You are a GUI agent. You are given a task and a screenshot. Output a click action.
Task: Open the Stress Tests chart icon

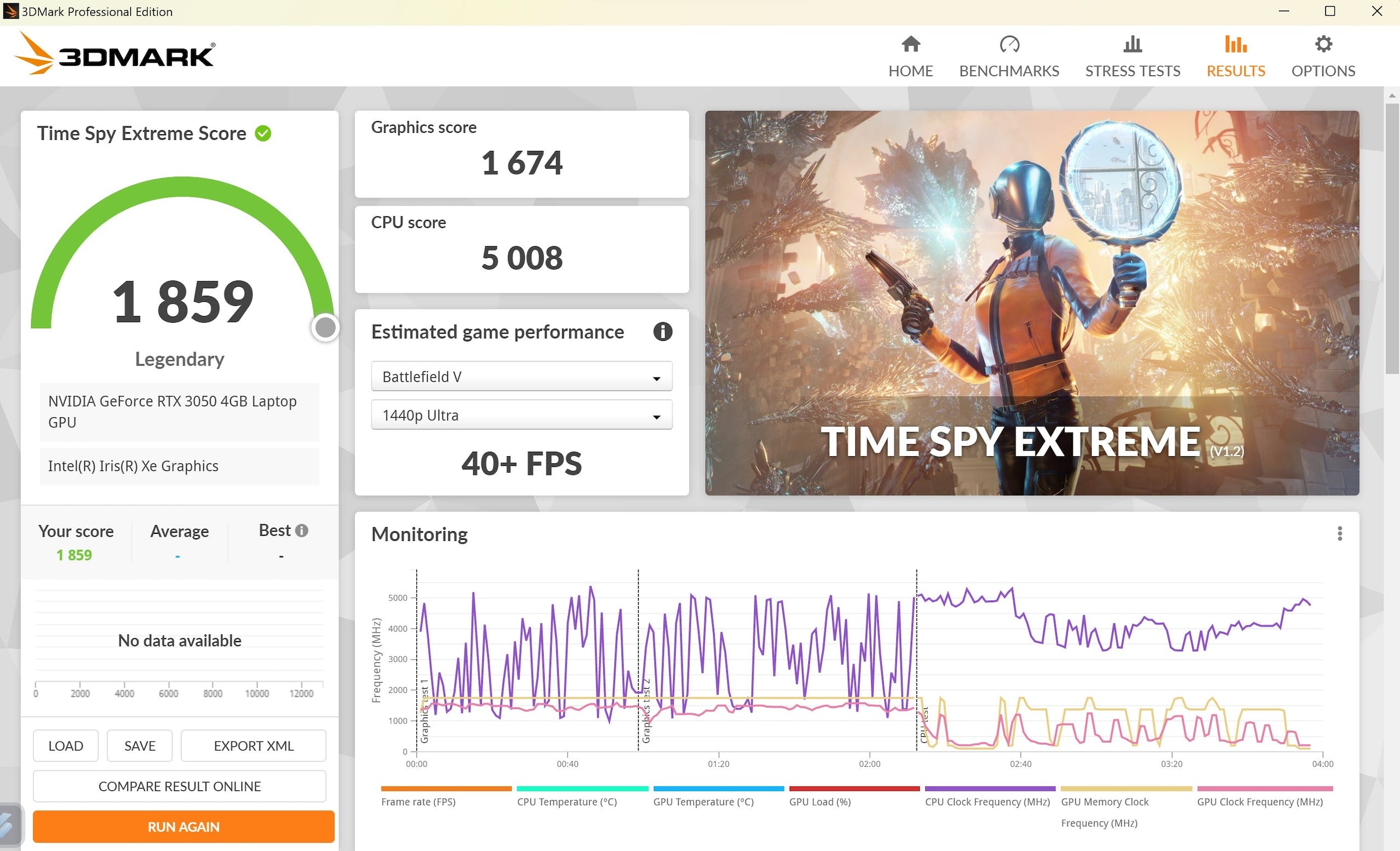[1133, 44]
